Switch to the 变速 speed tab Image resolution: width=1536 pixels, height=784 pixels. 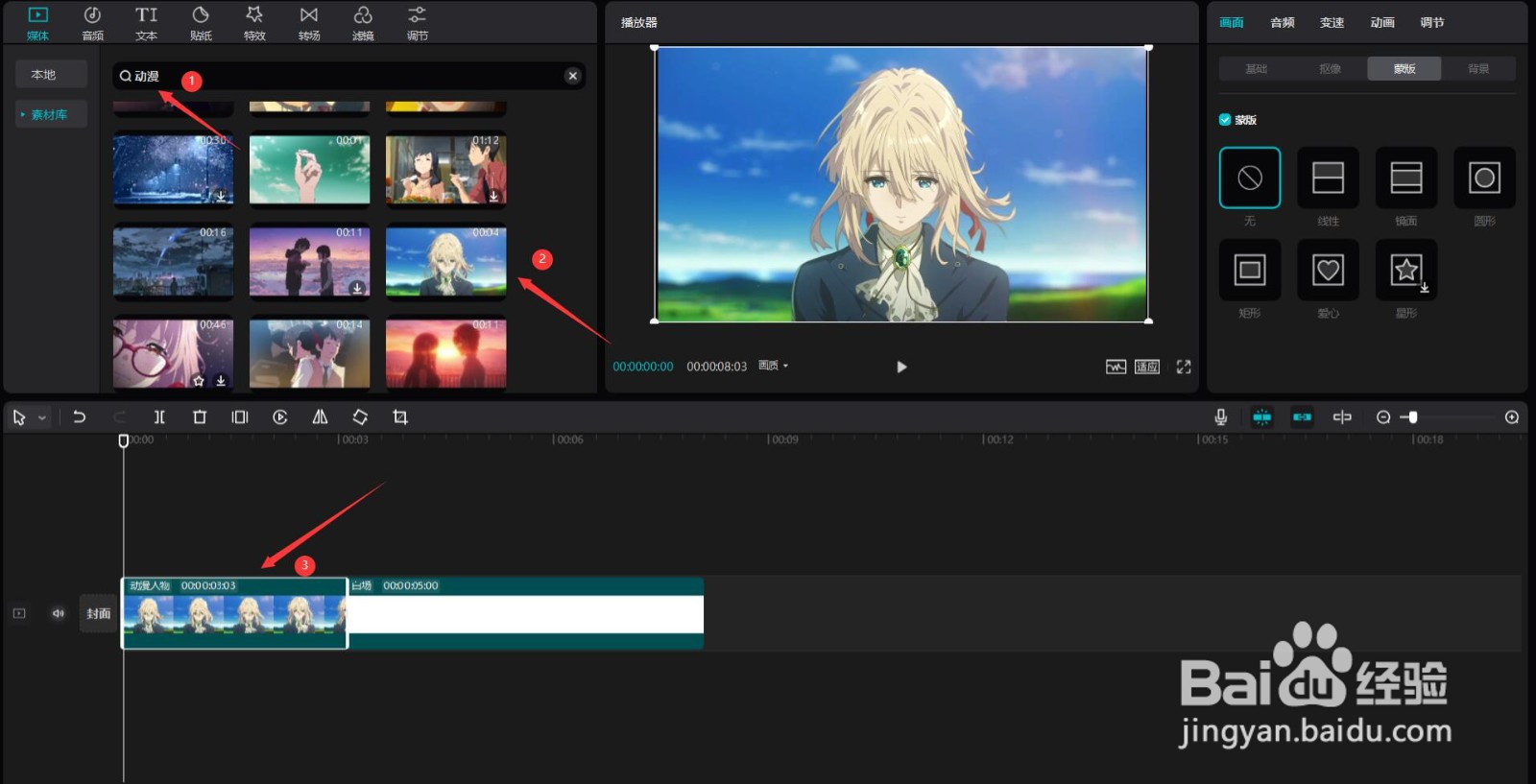pyautogui.click(x=1332, y=22)
